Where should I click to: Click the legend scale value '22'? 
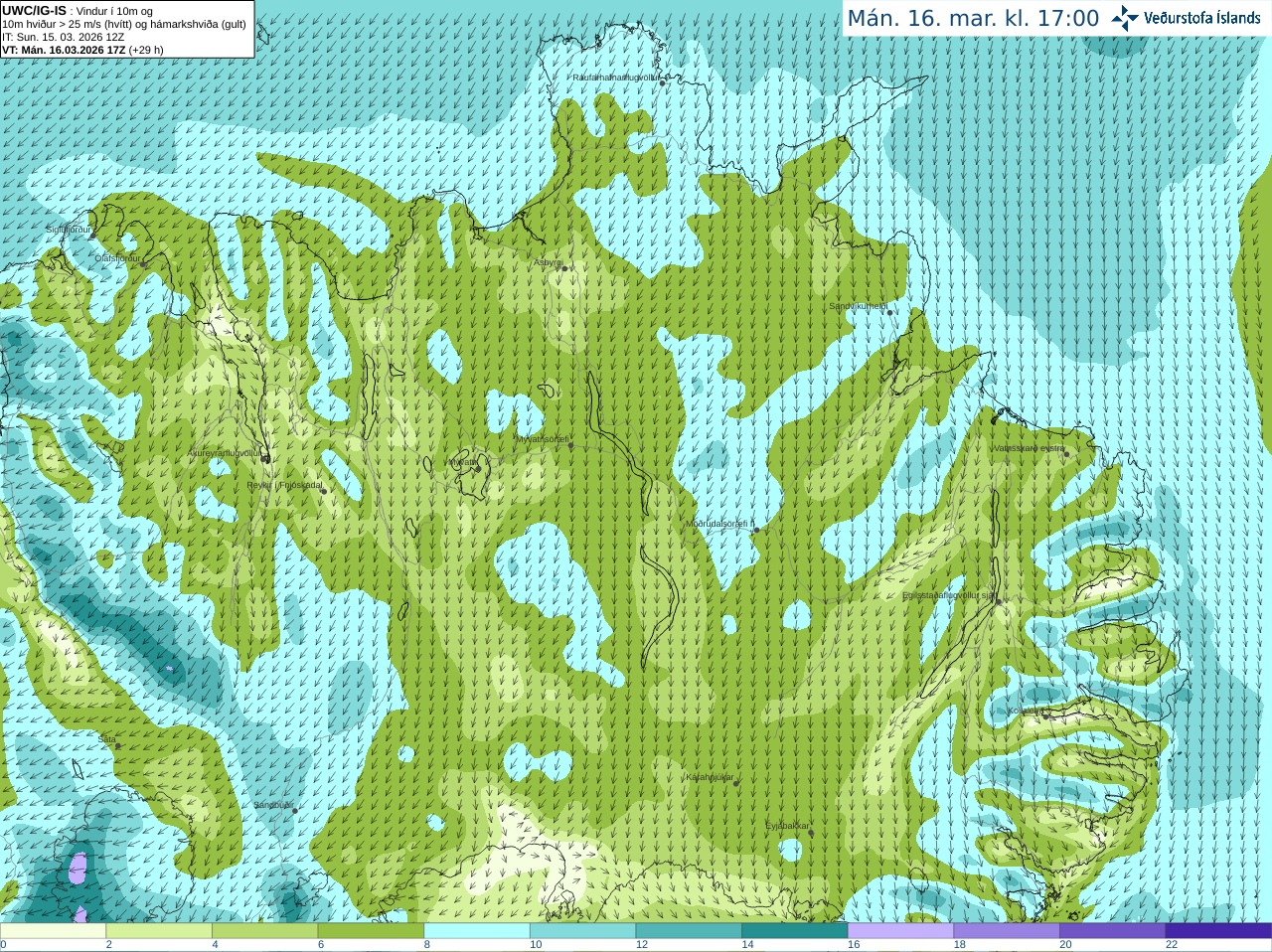[x=1172, y=945]
